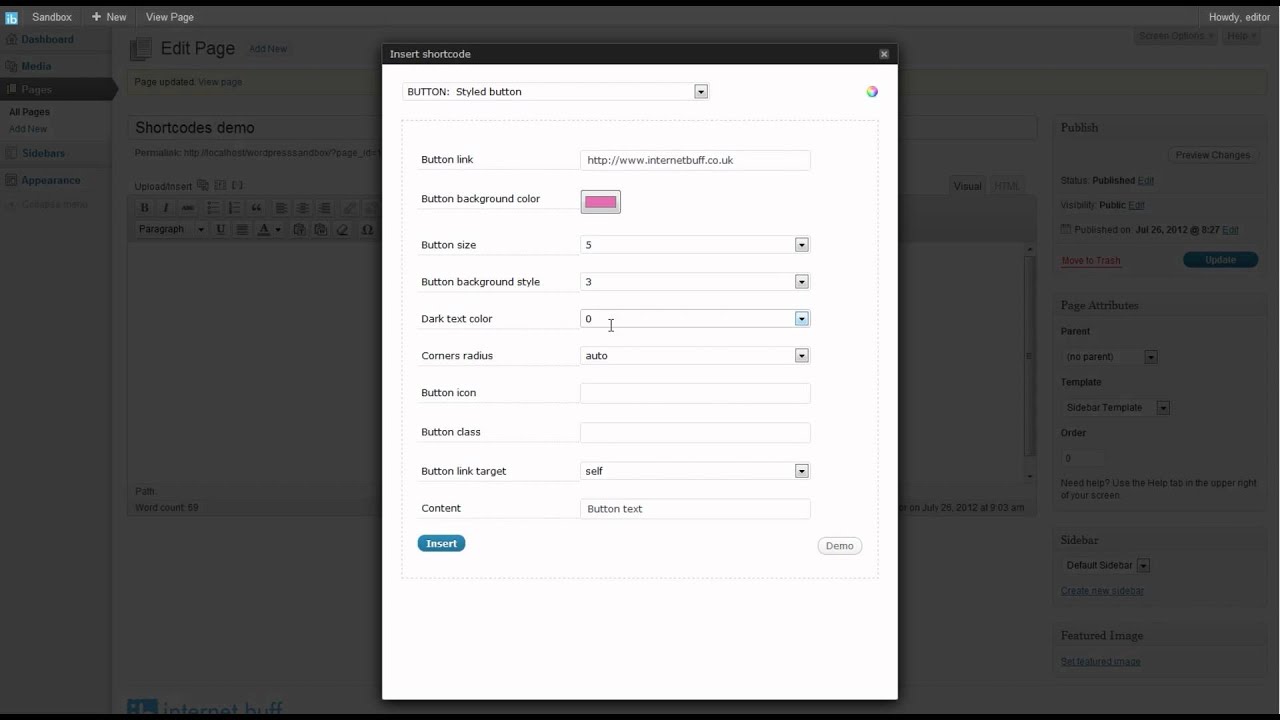Image resolution: width=1280 pixels, height=720 pixels.
Task: Click the Button icon input field
Action: pos(695,393)
